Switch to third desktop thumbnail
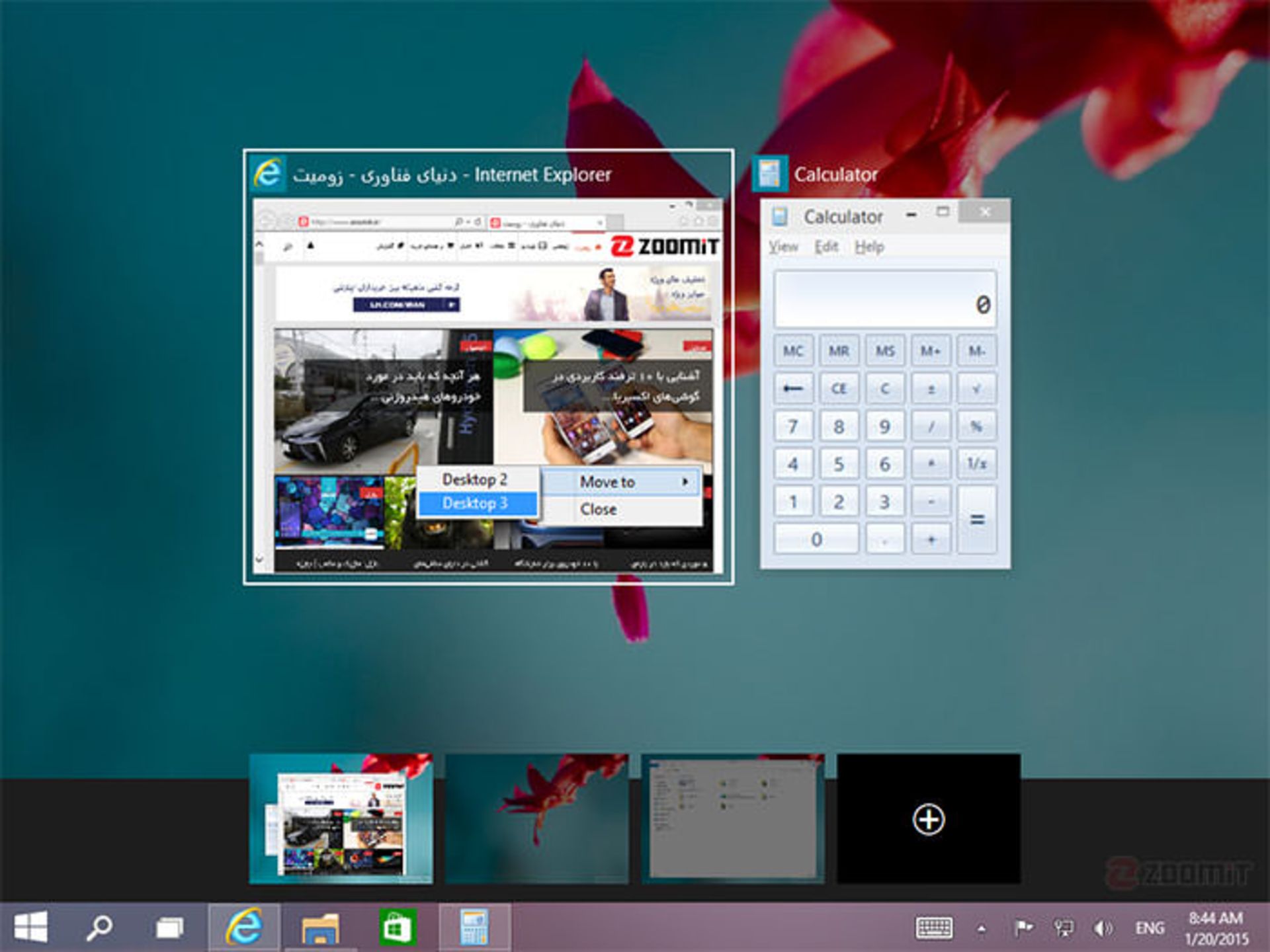 733,818
